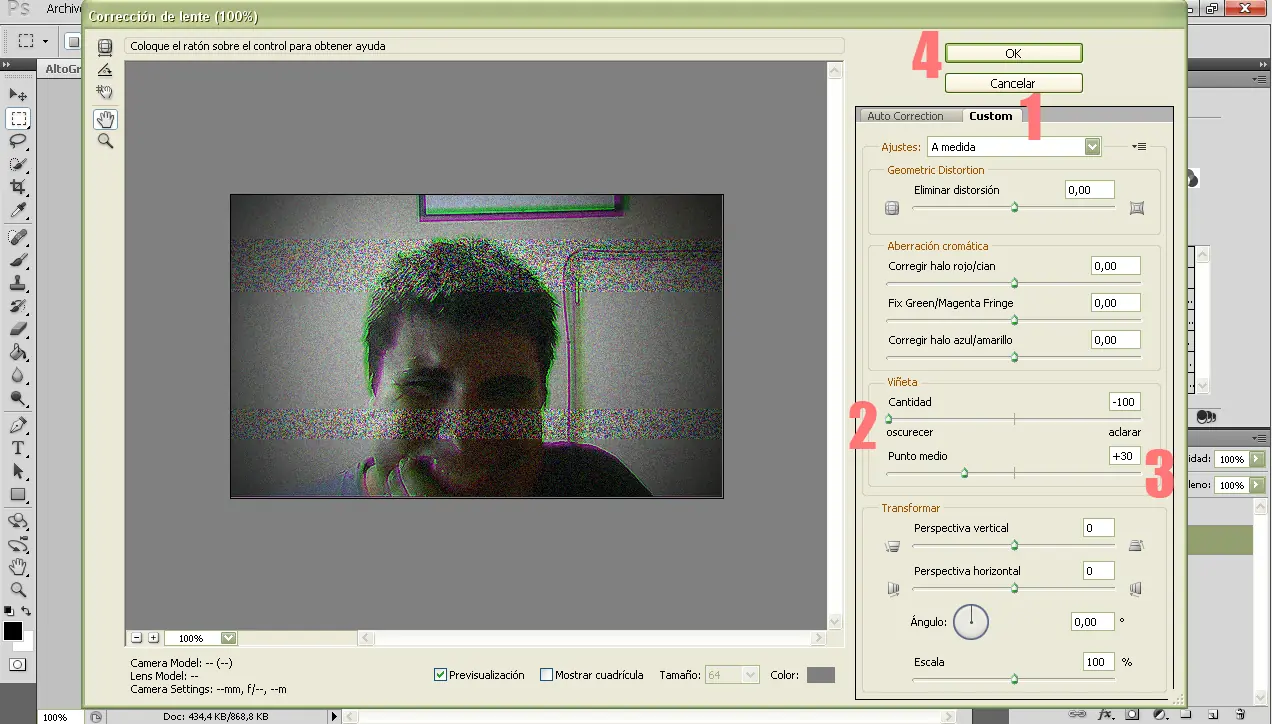The image size is (1272, 724).
Task: Select the Straighten tool in lens dialog
Action: point(105,70)
